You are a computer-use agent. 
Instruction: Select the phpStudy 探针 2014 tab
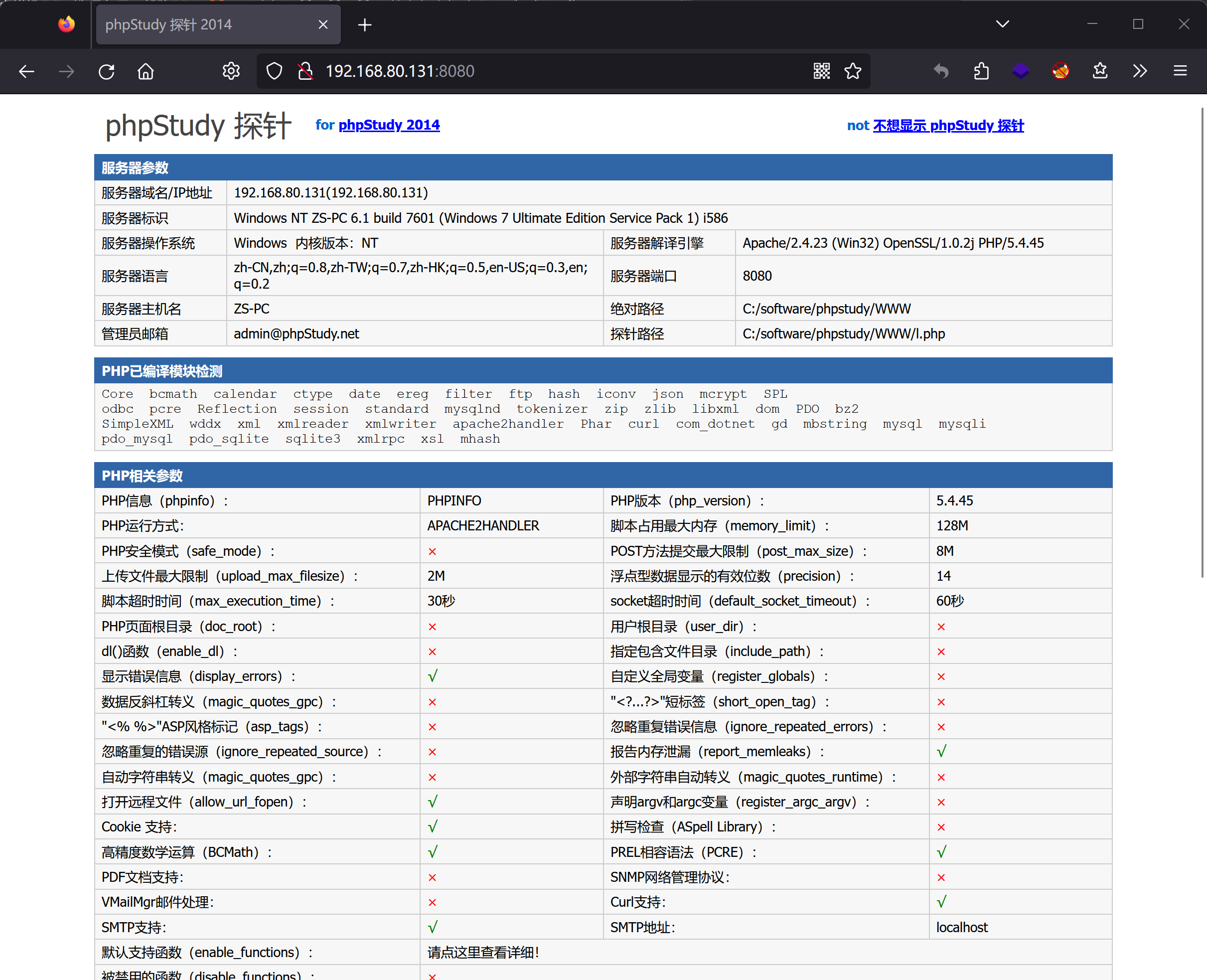(x=218, y=25)
